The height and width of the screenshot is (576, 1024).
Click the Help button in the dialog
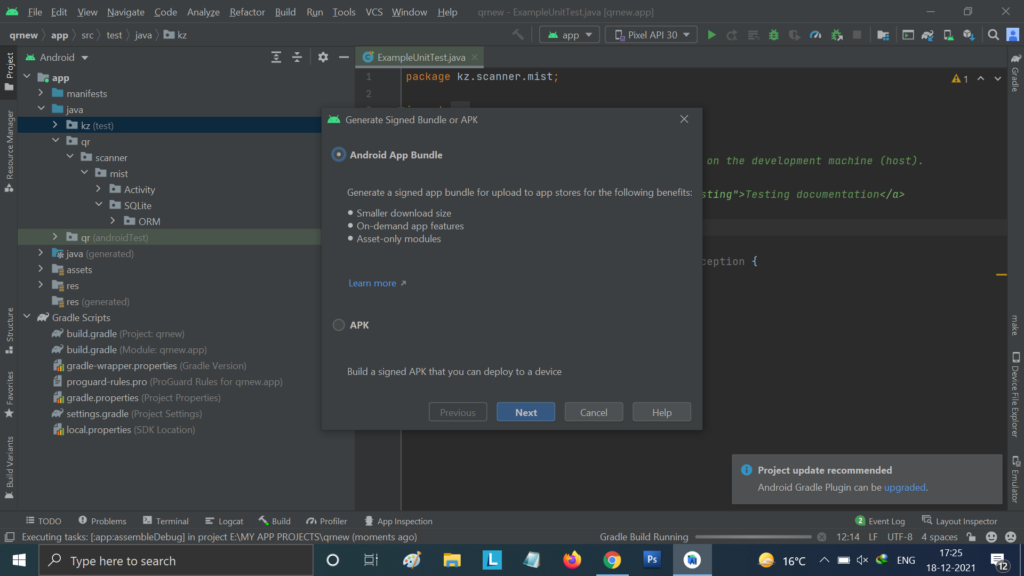(662, 412)
